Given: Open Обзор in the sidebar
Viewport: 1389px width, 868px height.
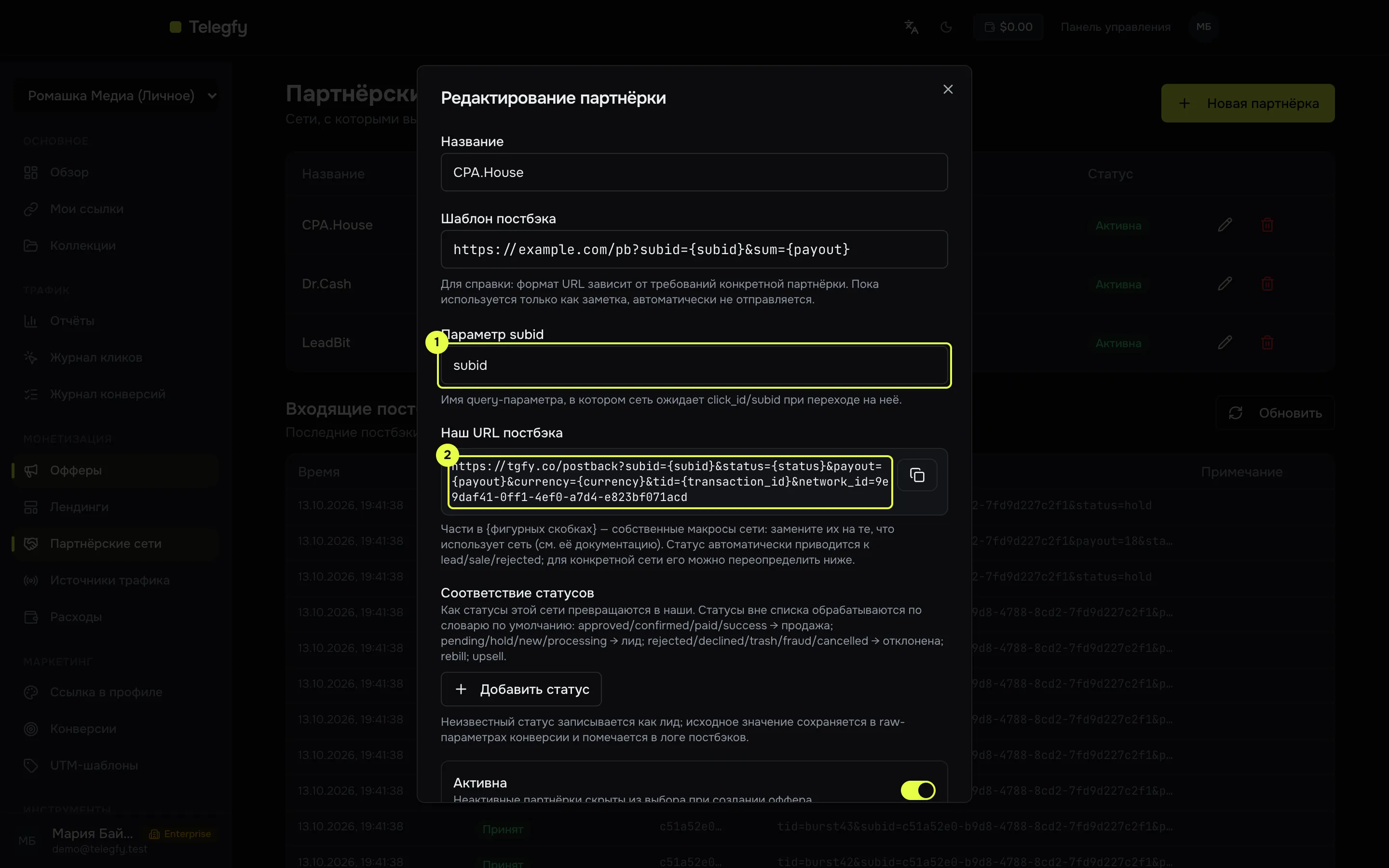Looking at the screenshot, I should [x=115, y=172].
